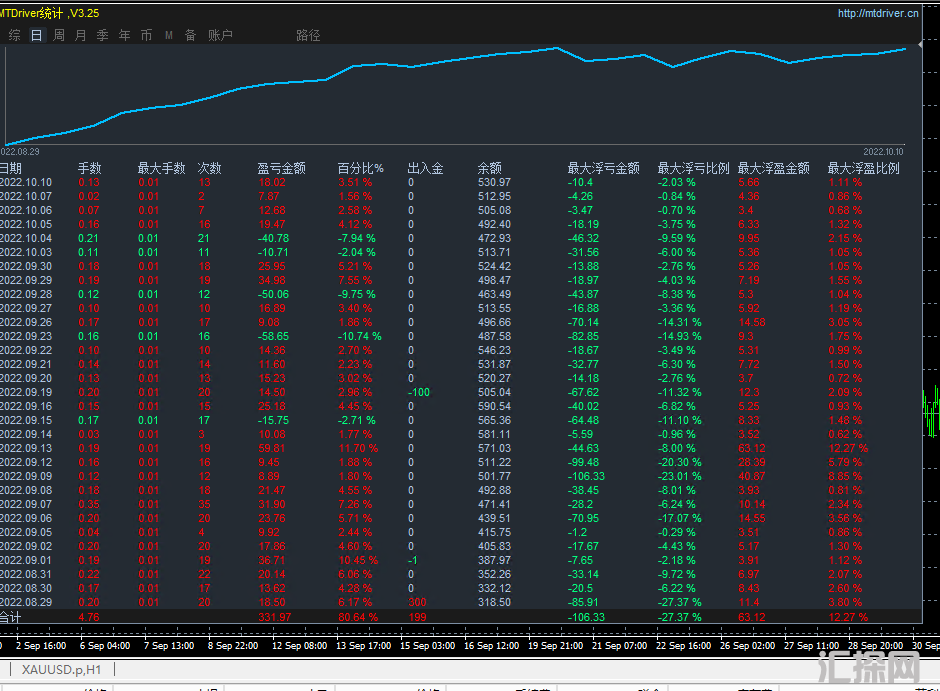Switch to the 账户 account tab
Viewport: 940px width, 691px height.
pyautogui.click(x=220, y=35)
